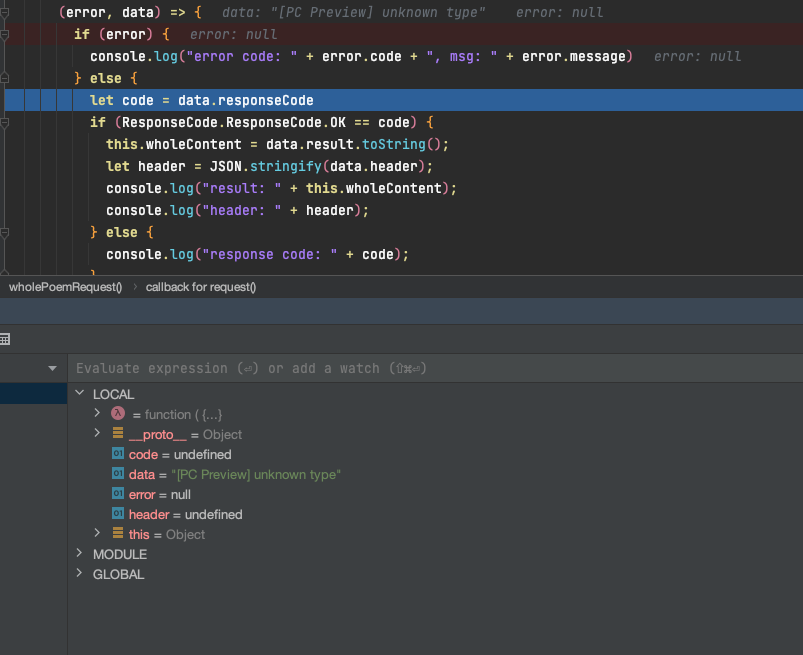
Task: Collapse the LOCAL variables scope
Action: coord(79,393)
